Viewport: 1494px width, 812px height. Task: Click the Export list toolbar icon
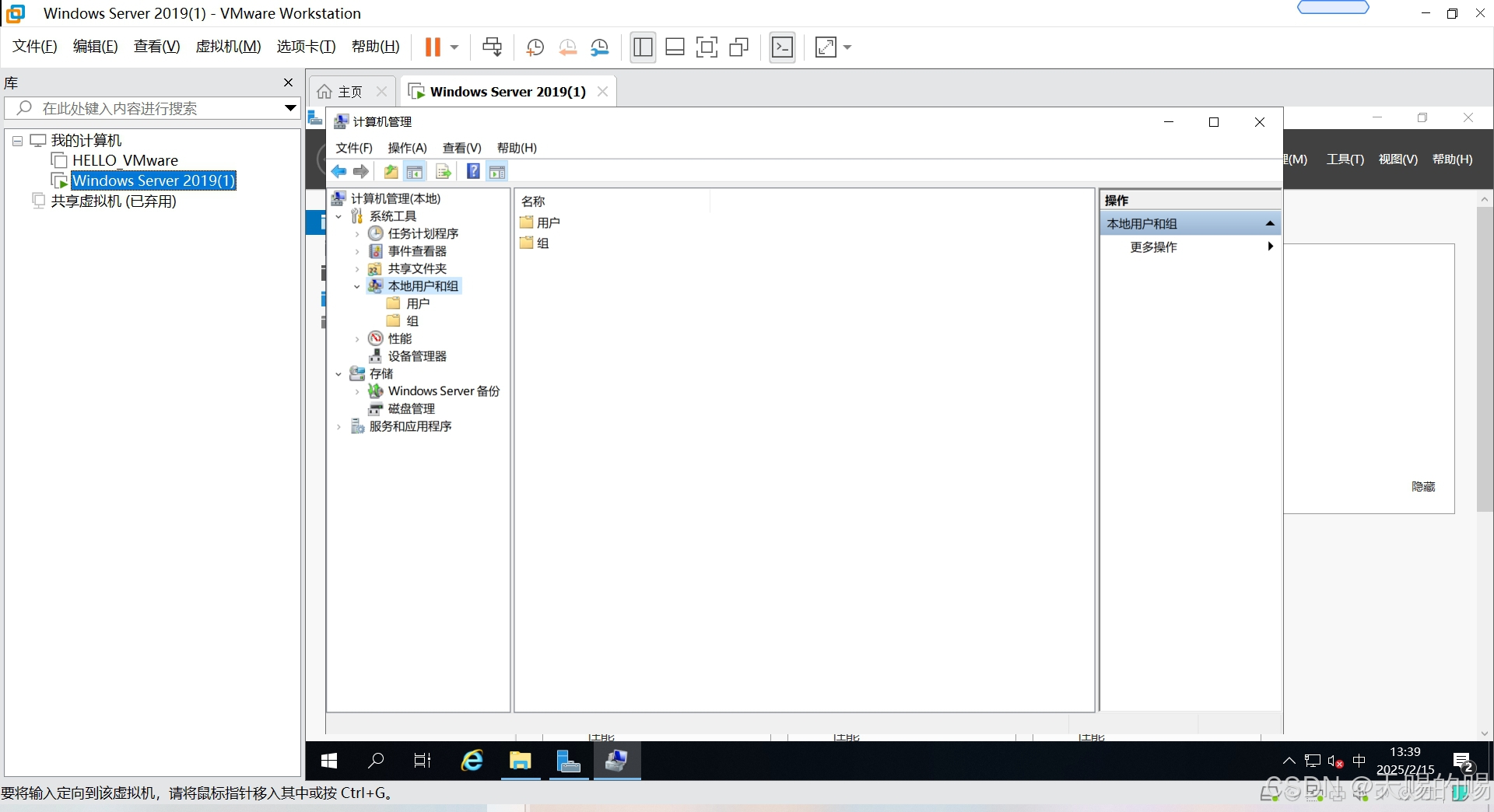[444, 172]
